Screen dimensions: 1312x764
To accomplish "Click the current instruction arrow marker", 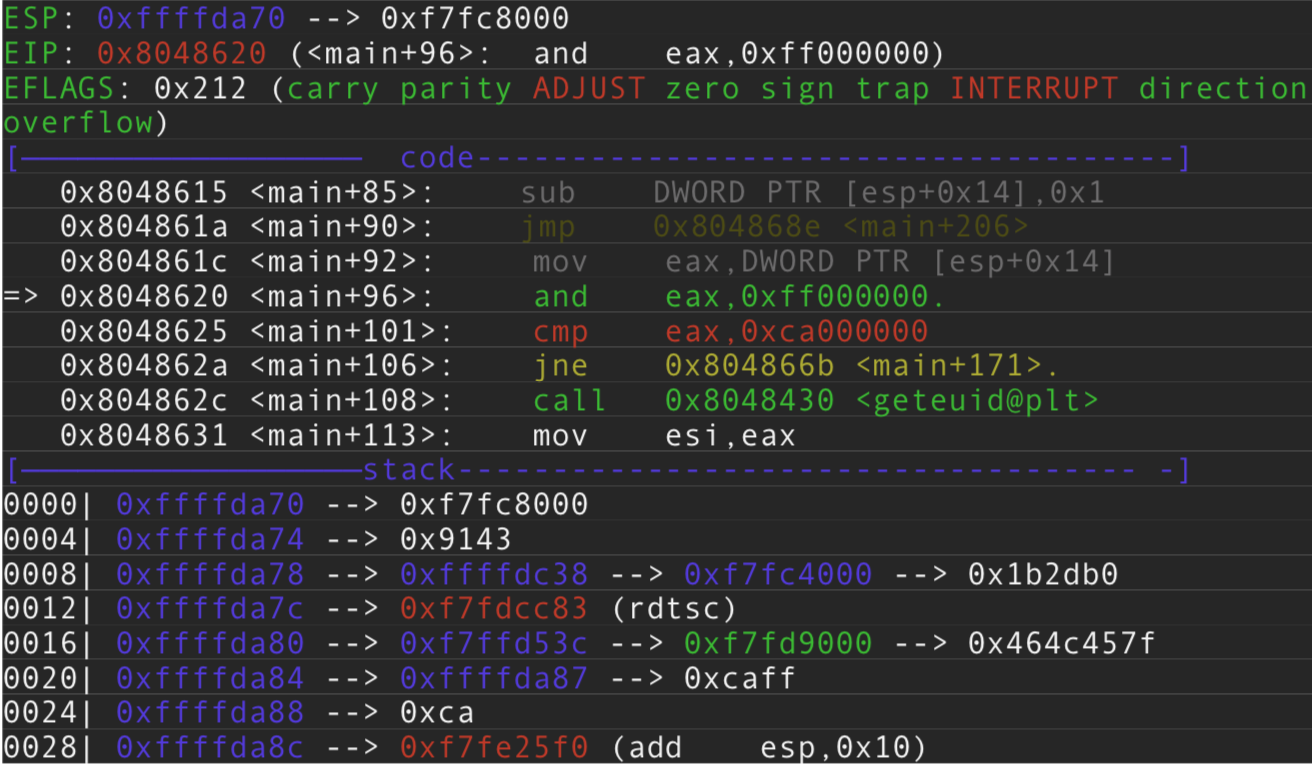I will coord(22,297).
